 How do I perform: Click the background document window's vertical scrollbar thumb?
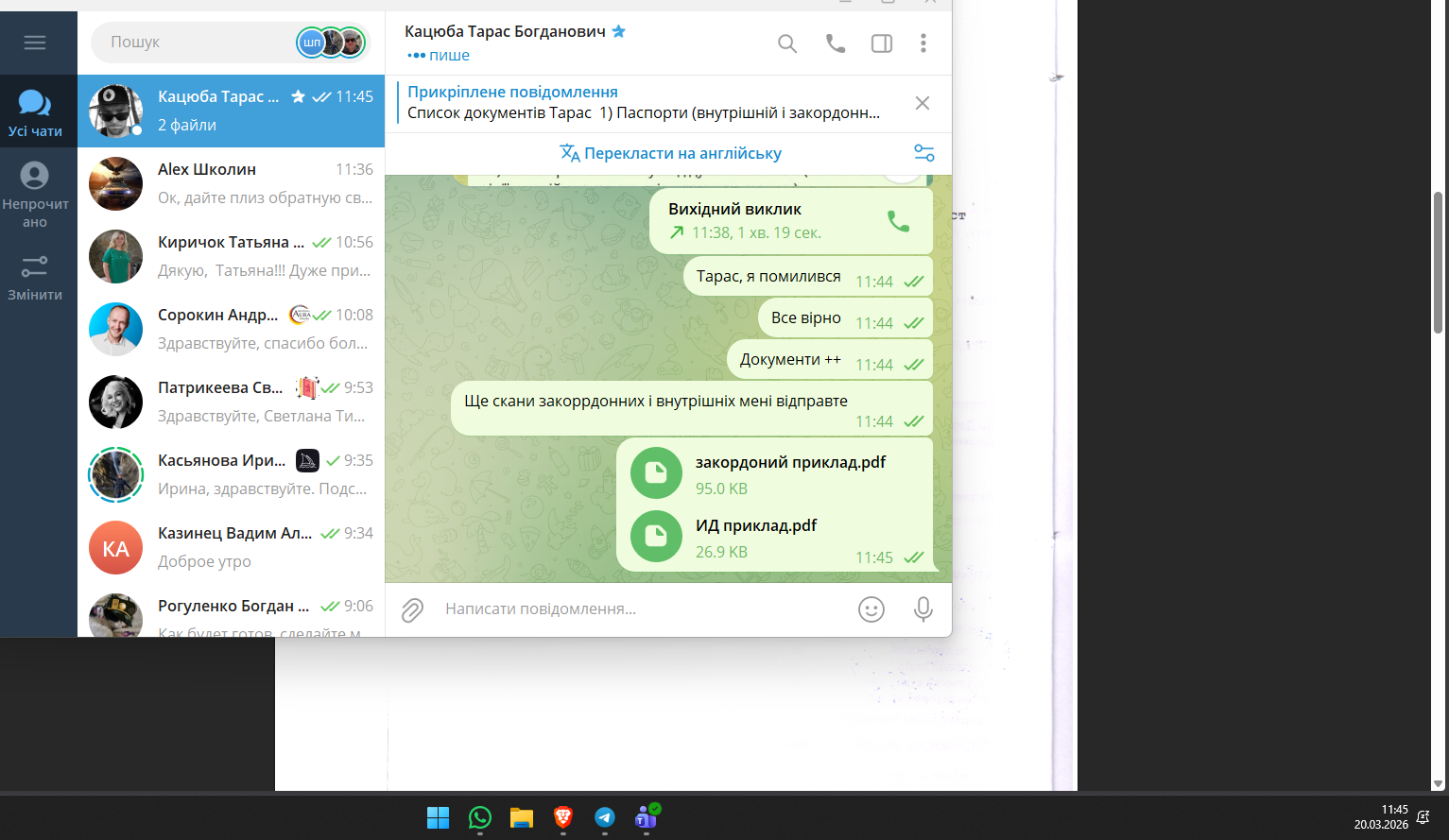1439,262
